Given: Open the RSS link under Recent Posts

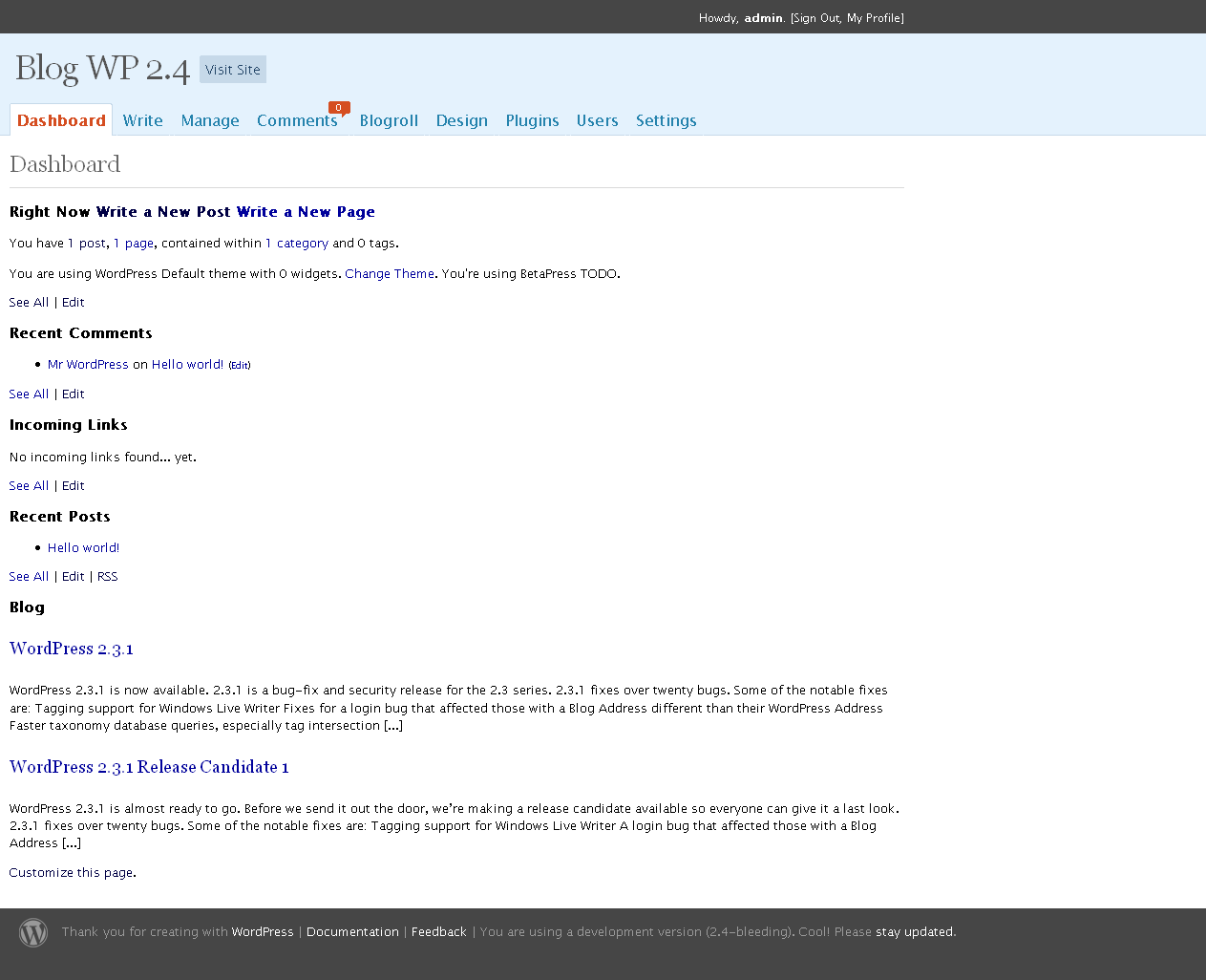Looking at the screenshot, I should (x=108, y=577).
